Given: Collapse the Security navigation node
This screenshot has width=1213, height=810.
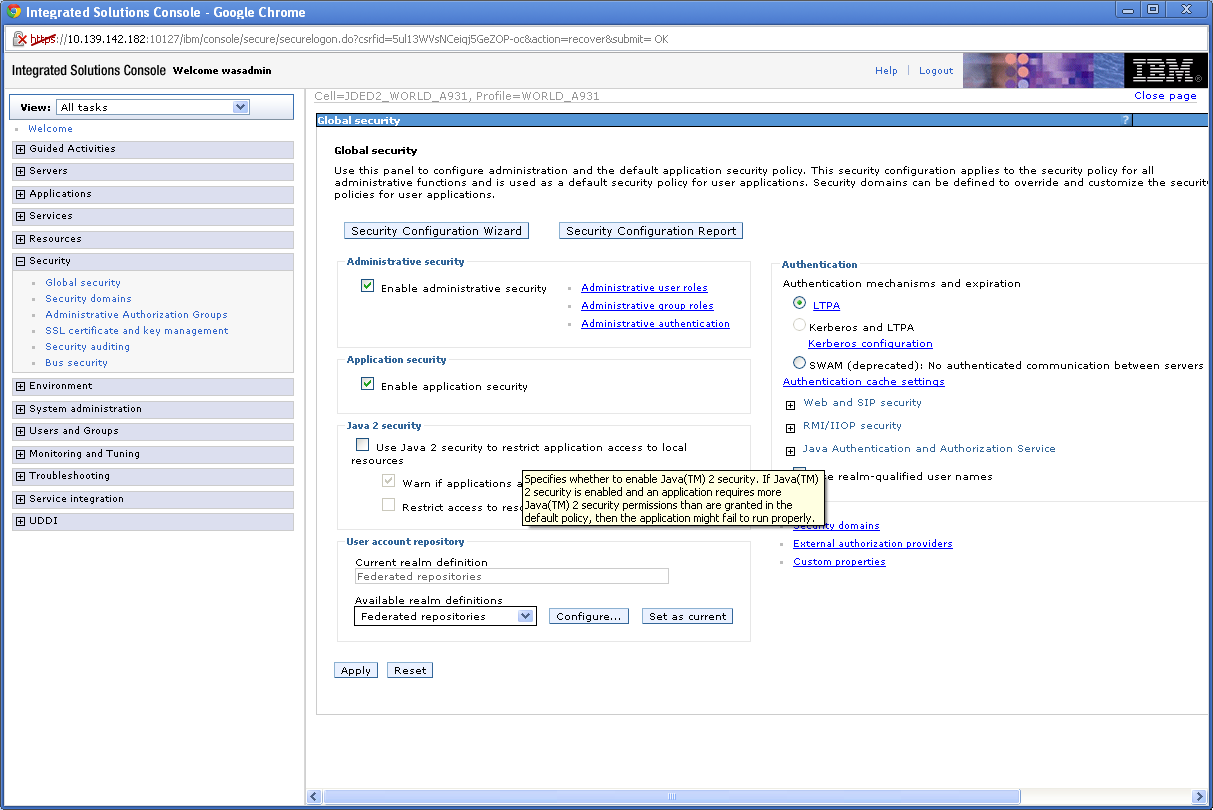Looking at the screenshot, I should tap(20, 261).
